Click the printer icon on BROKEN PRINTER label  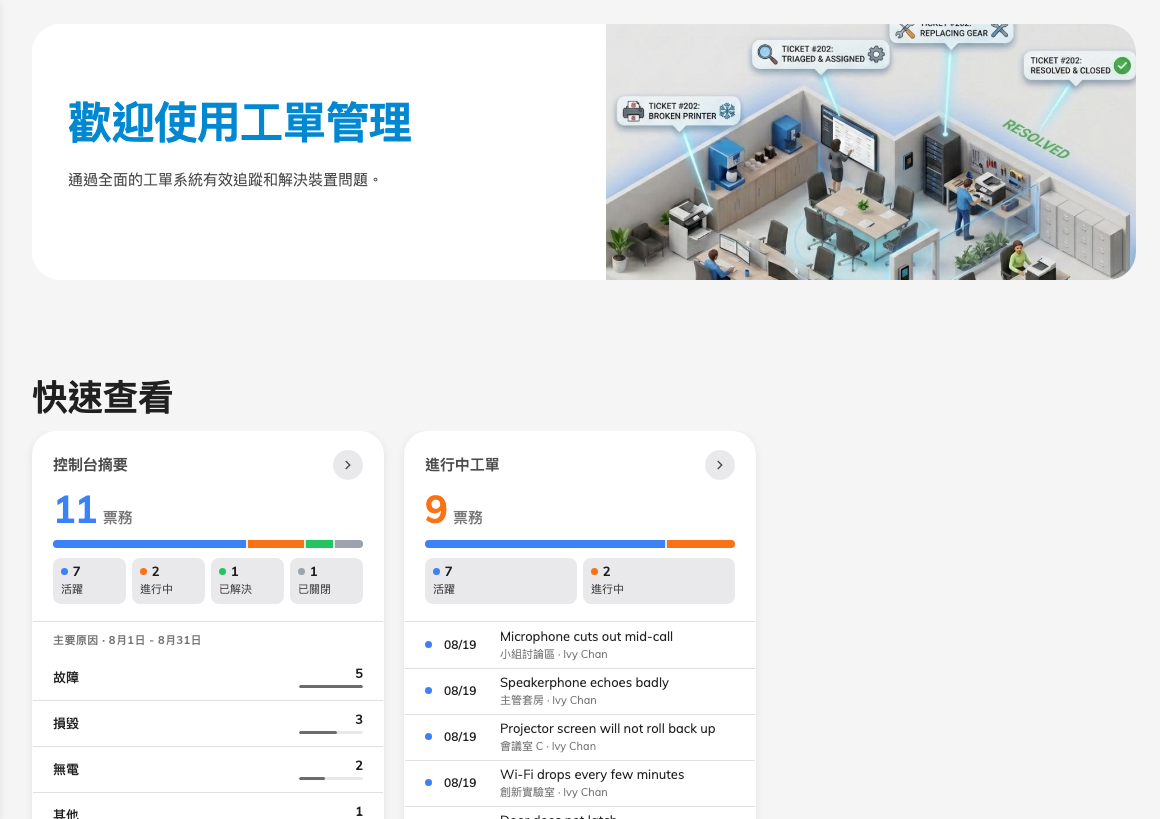click(x=633, y=111)
